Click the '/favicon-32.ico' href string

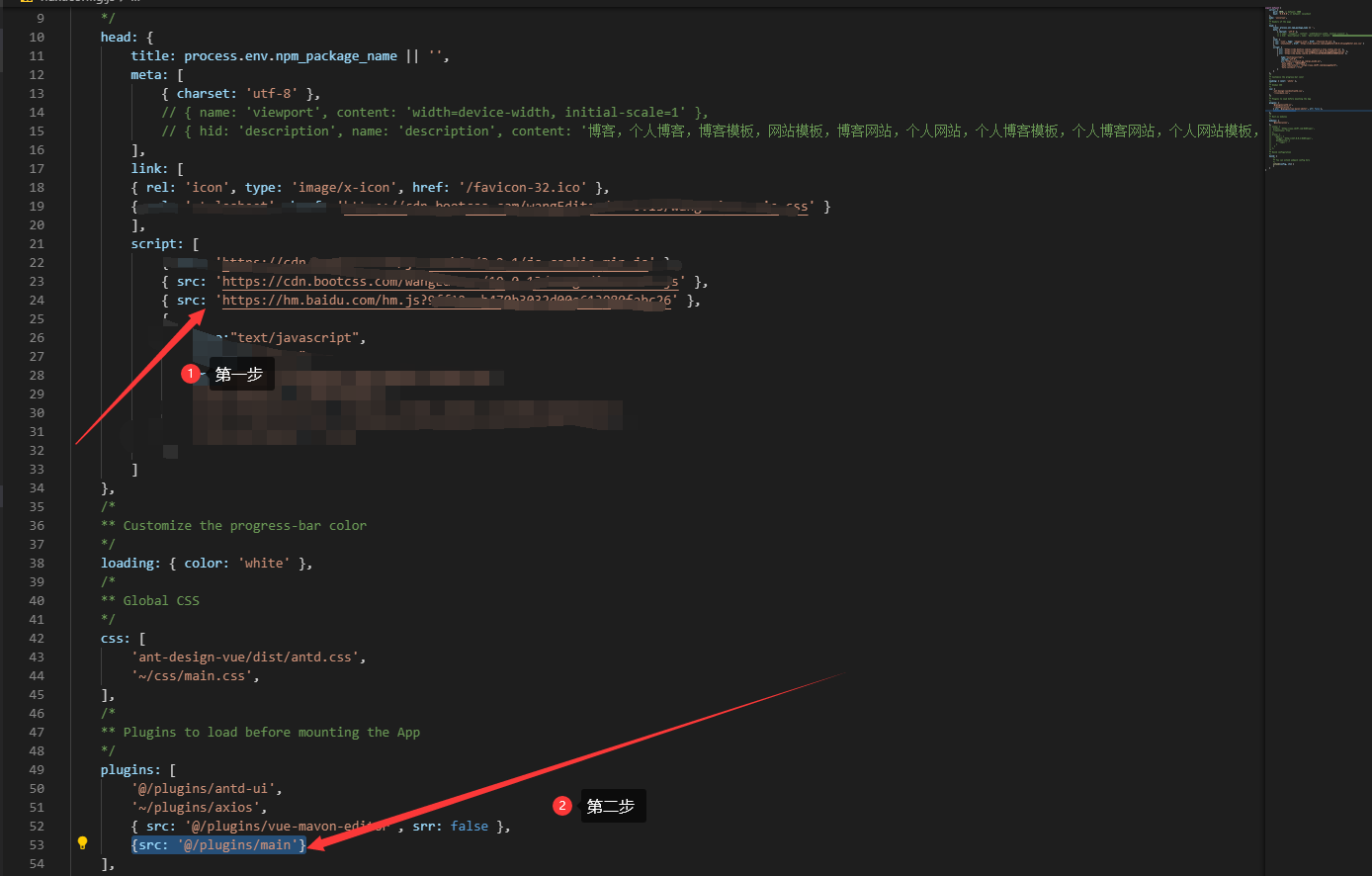pyautogui.click(x=528, y=188)
